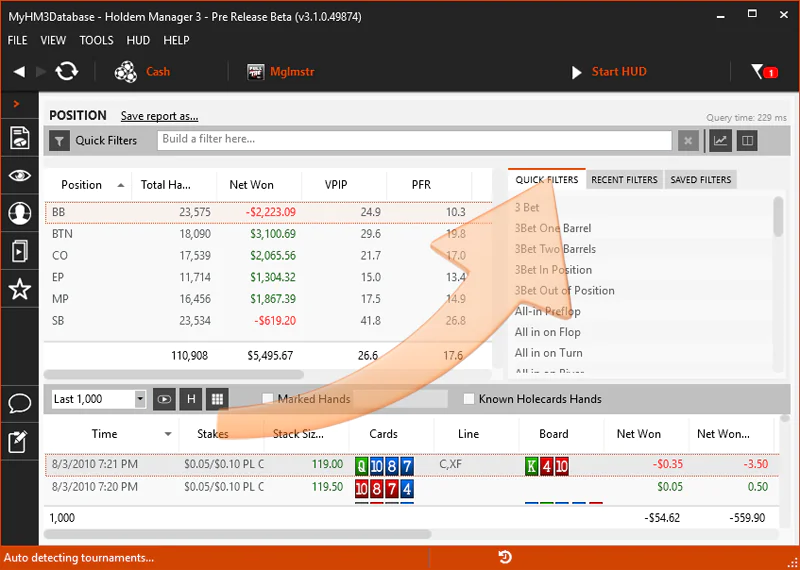Switch to the RECENT FILTERS tab
The height and width of the screenshot is (570, 800).
(624, 180)
